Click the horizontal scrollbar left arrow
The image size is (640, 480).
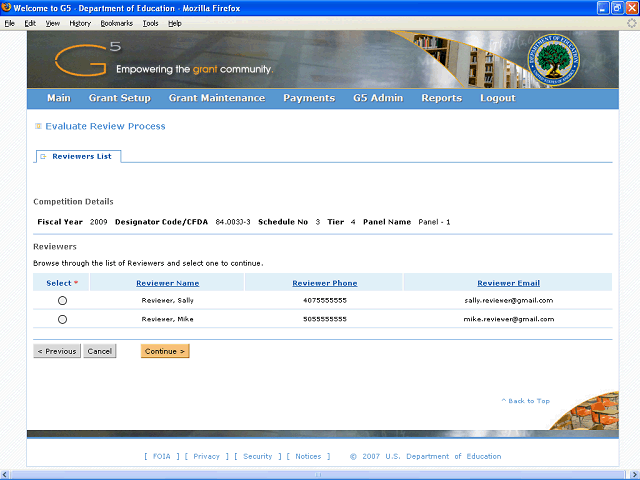(5, 475)
